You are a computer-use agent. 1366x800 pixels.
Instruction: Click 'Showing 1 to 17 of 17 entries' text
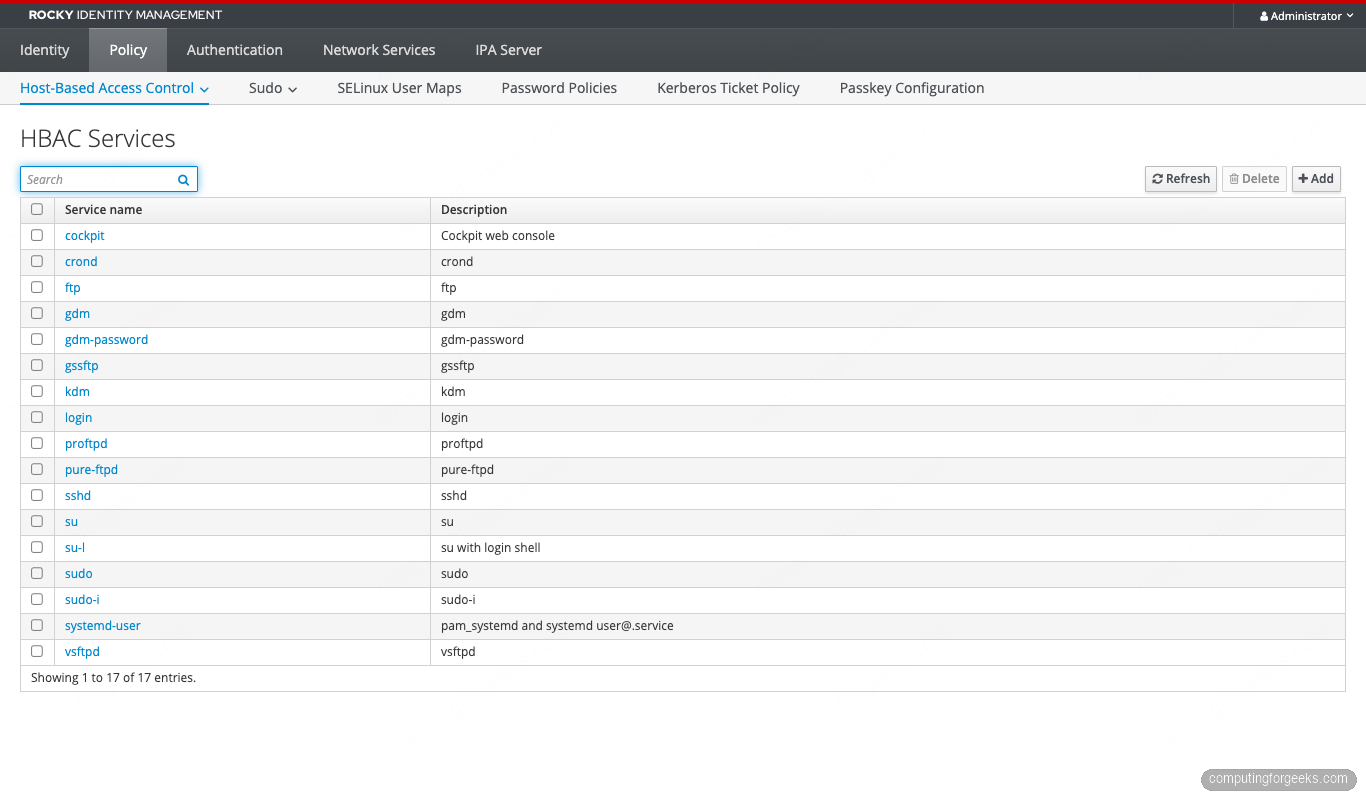pyautogui.click(x=113, y=678)
